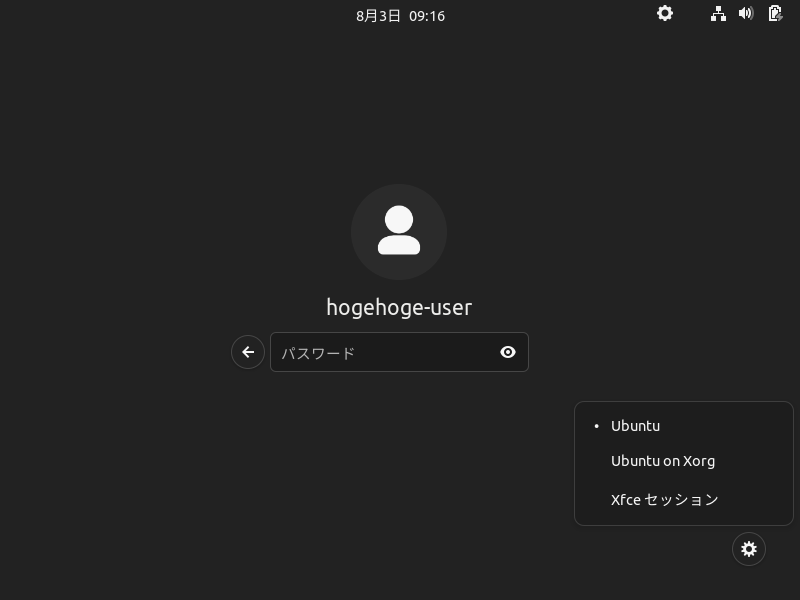
Task: Open the accessibility menu in top bar
Action: coord(664,13)
